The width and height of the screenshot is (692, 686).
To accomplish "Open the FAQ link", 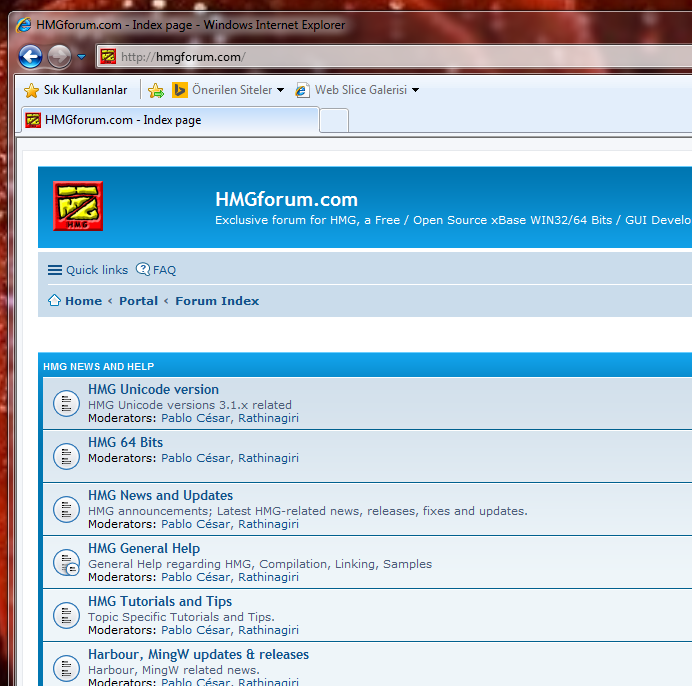I will tap(156, 270).
